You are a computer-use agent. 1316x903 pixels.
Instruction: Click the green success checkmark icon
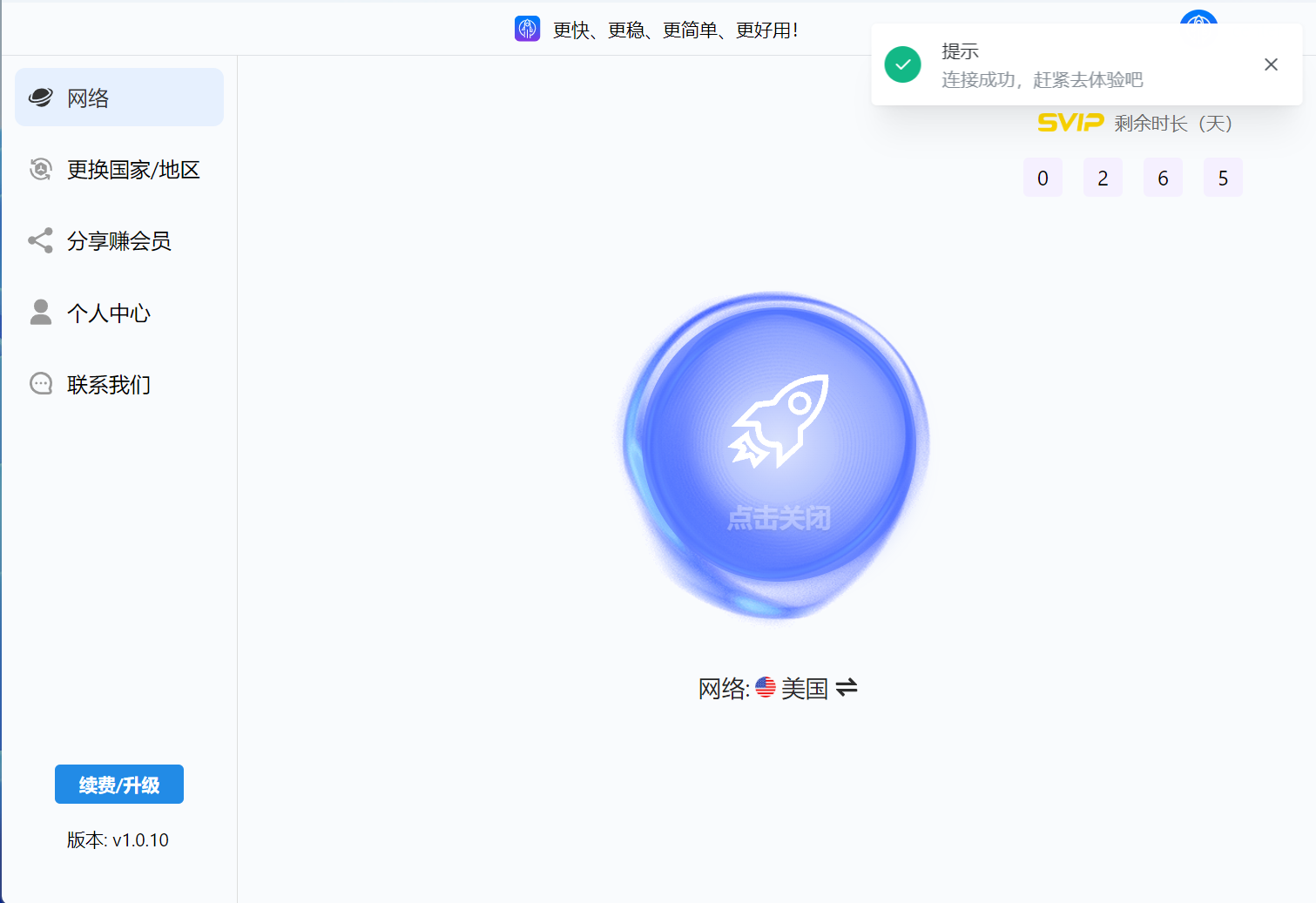tap(902, 64)
